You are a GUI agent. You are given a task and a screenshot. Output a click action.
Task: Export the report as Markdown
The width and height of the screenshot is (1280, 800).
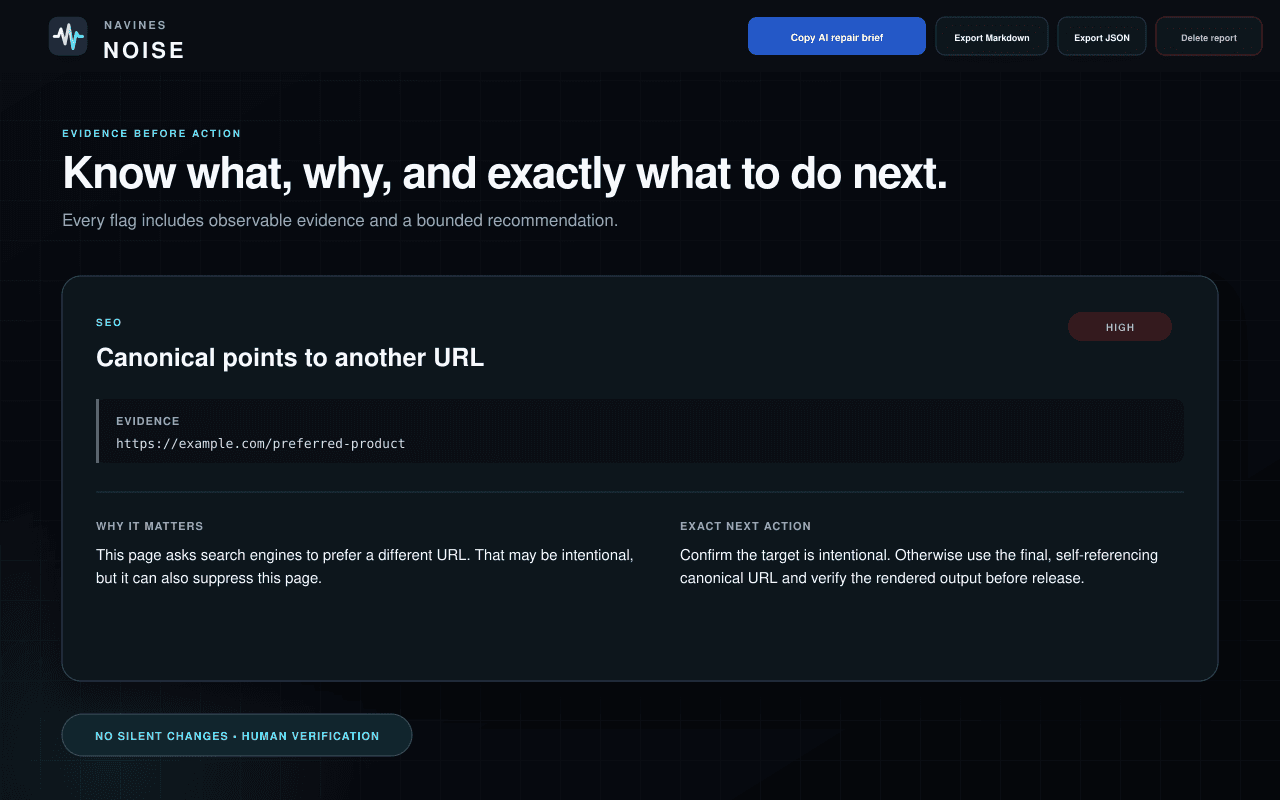(x=992, y=37)
